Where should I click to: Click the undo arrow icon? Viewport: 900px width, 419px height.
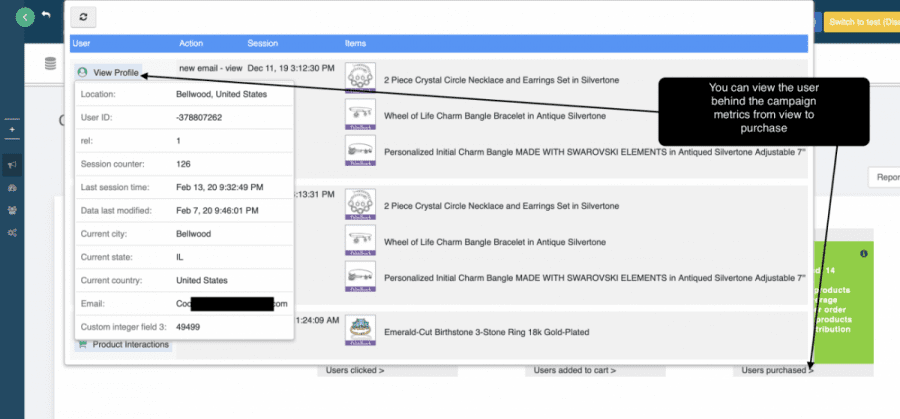click(x=46, y=16)
